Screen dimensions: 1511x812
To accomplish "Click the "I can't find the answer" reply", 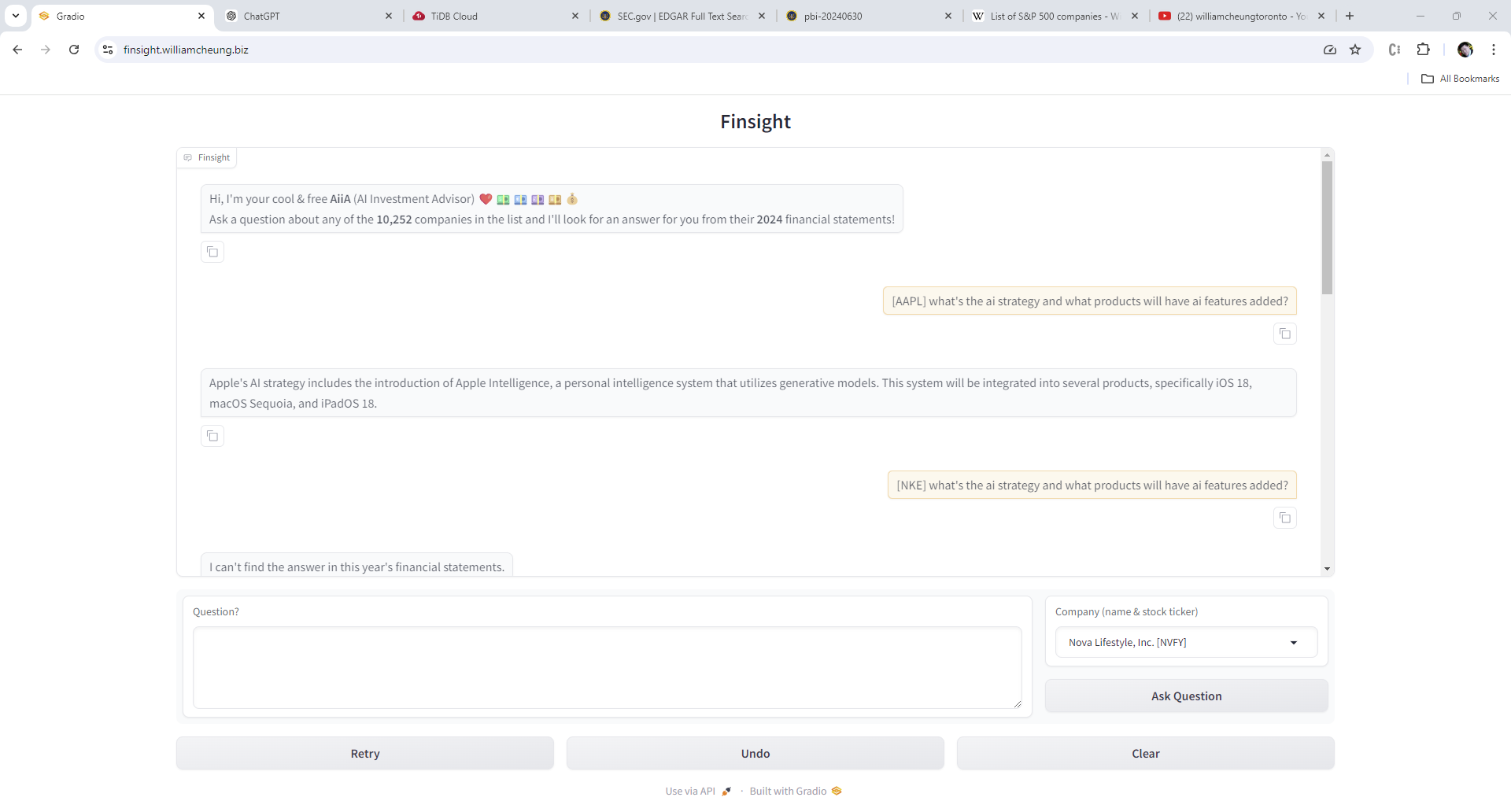I will 357,567.
